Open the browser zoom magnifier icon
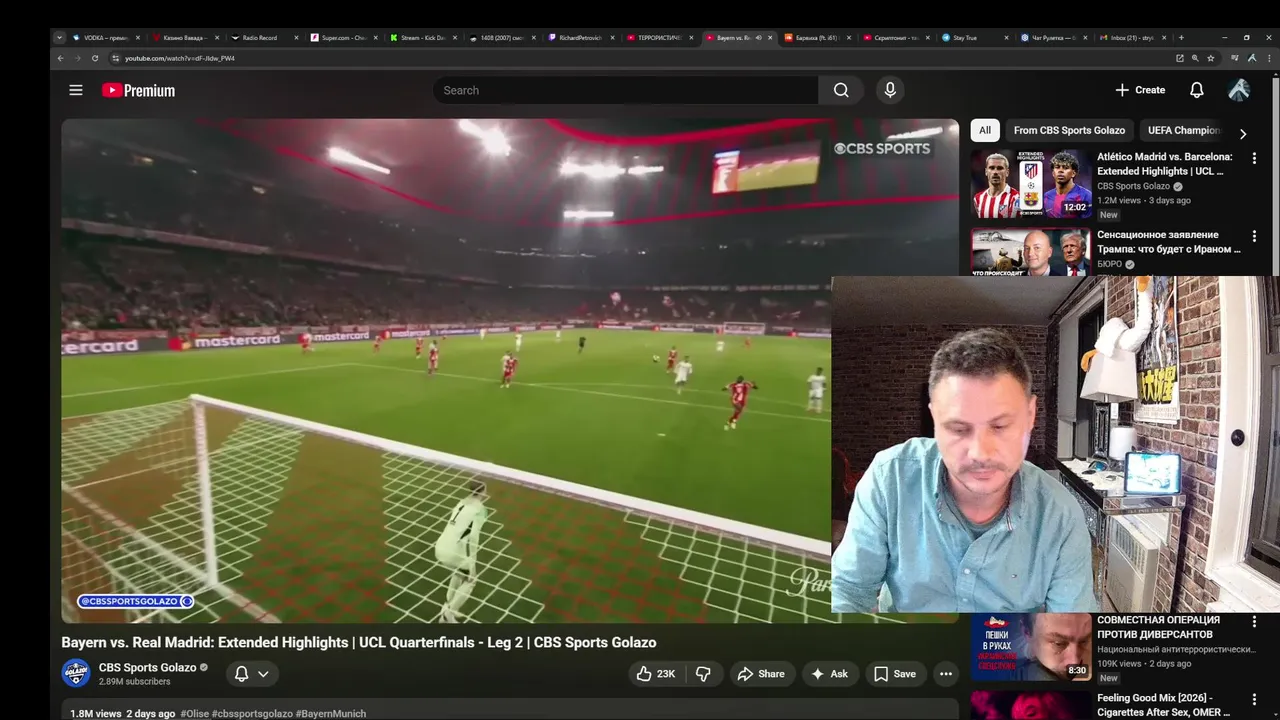The image size is (1280, 720). point(1194,58)
